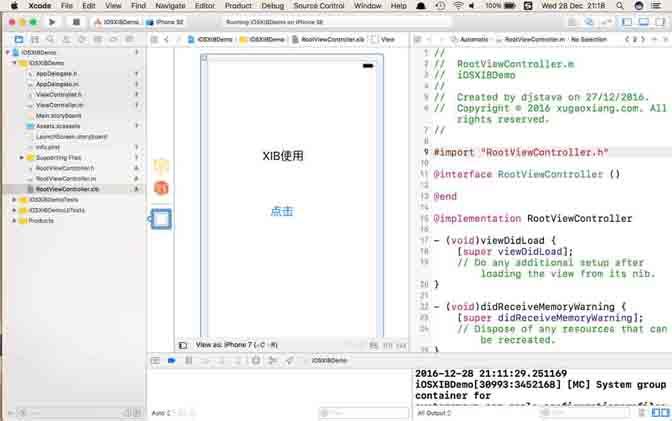This screenshot has width=672, height=421.
Task: Expand the Products folder
Action: [13, 220]
